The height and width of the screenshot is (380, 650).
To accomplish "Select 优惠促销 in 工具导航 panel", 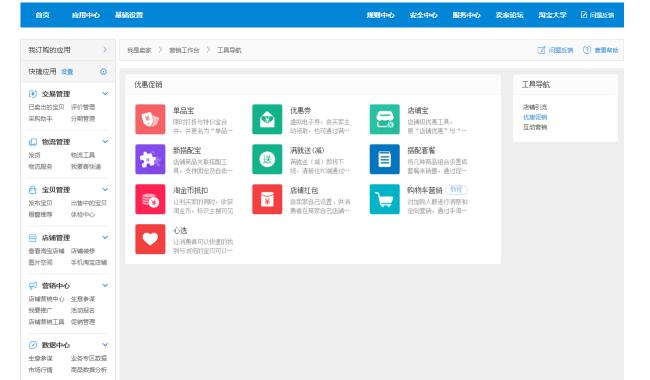I will click(x=535, y=117).
